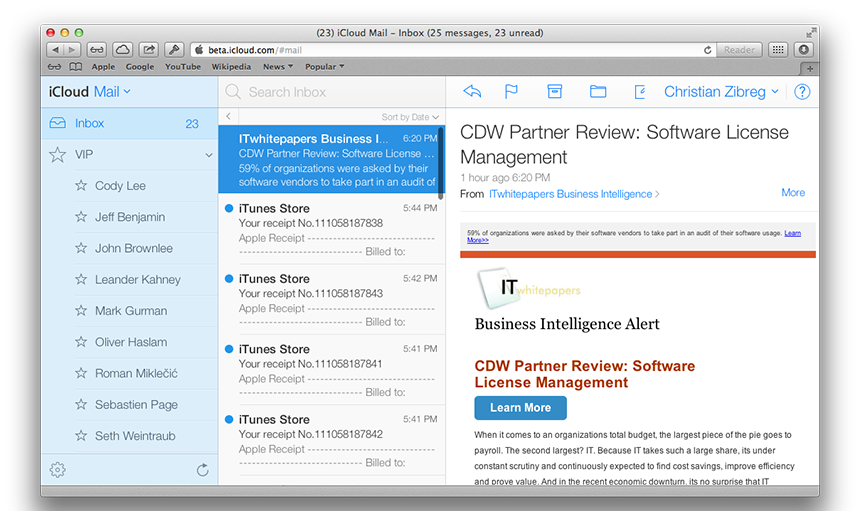Screen dimensions: 860x511
Task: Flag the open message
Action: point(511,92)
